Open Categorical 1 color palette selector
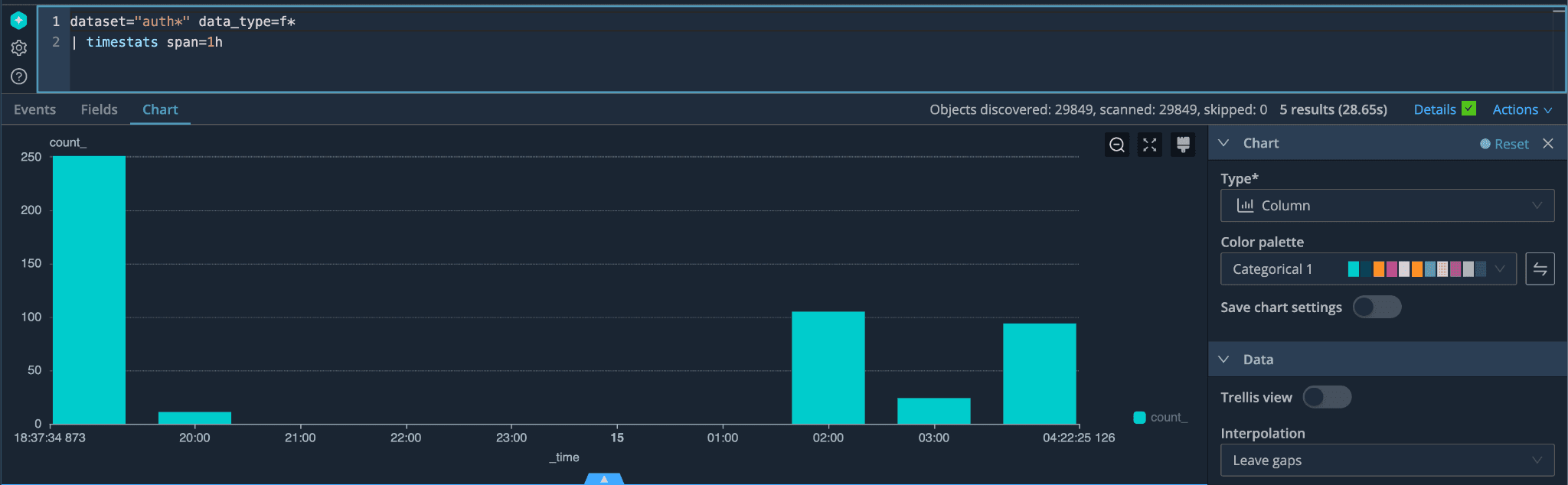 (1367, 269)
